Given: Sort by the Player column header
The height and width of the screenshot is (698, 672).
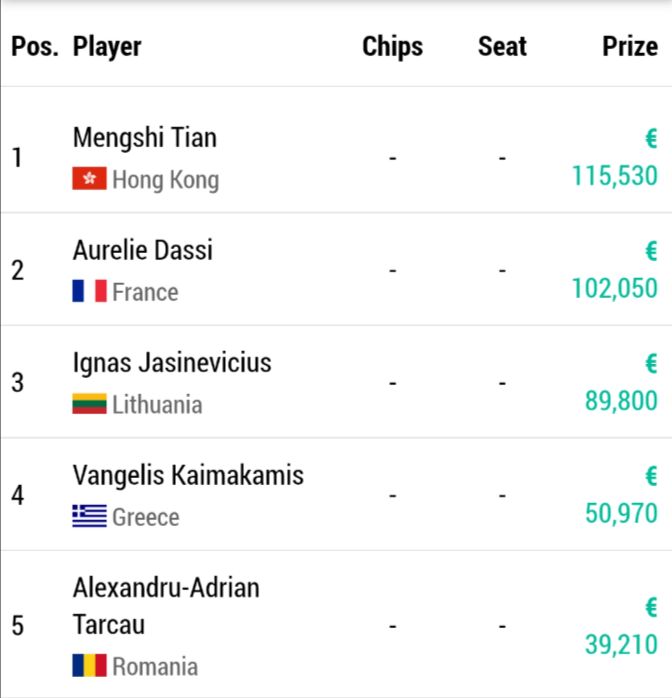Looking at the screenshot, I should (x=107, y=46).
